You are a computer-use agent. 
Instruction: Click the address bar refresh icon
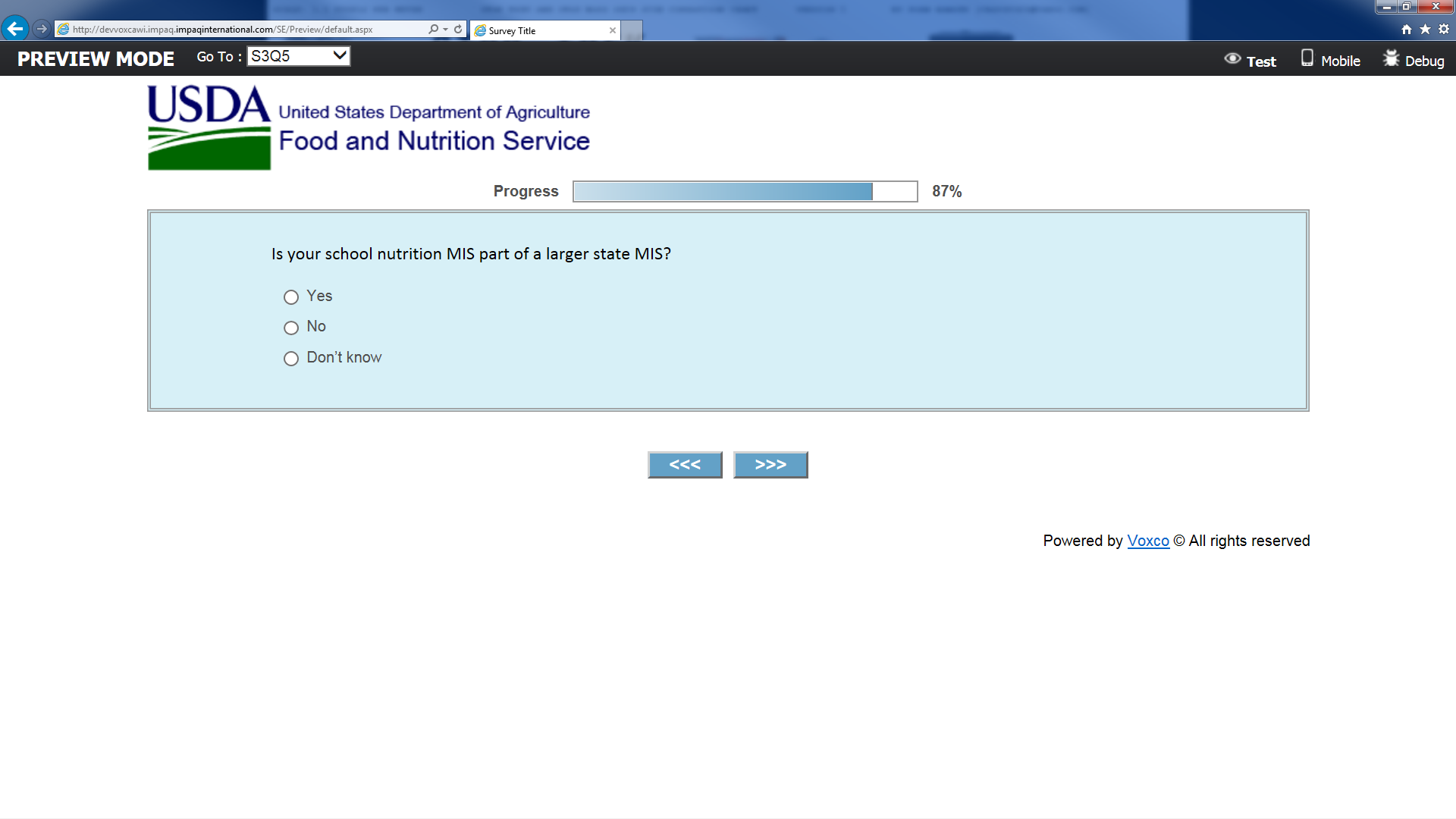click(458, 29)
